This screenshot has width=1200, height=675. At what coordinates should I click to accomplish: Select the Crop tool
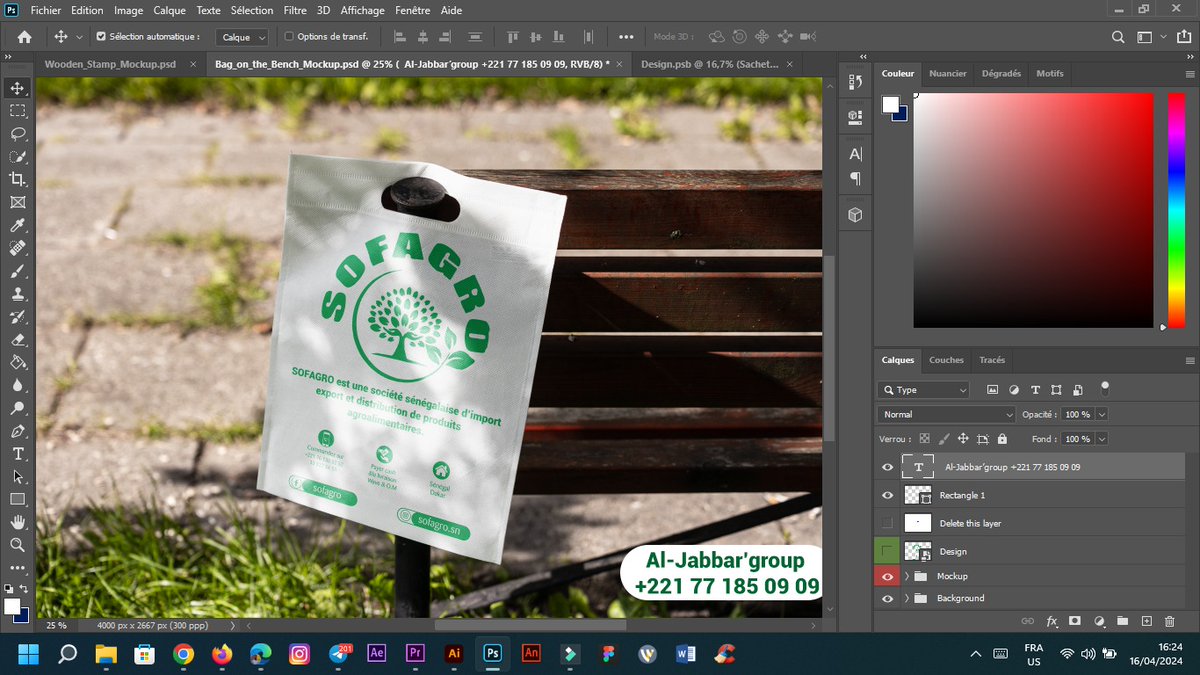(x=17, y=179)
